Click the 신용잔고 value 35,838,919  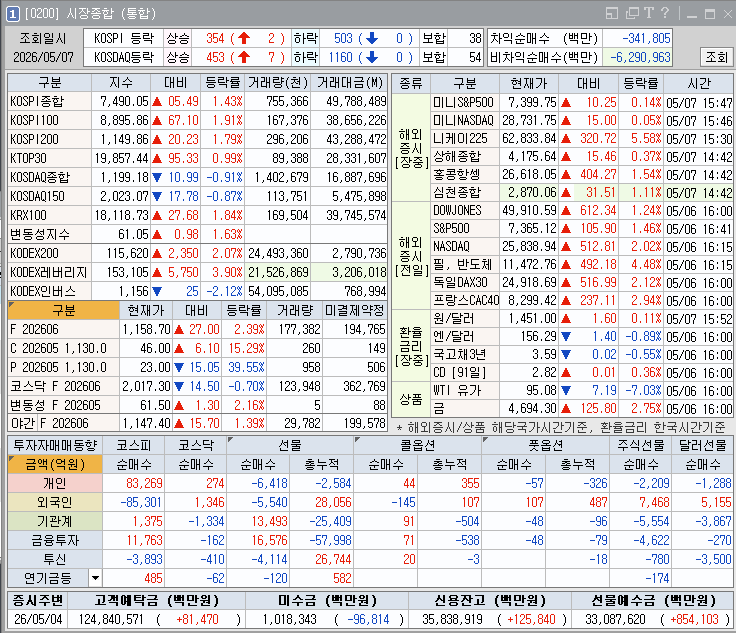[x=452, y=619]
